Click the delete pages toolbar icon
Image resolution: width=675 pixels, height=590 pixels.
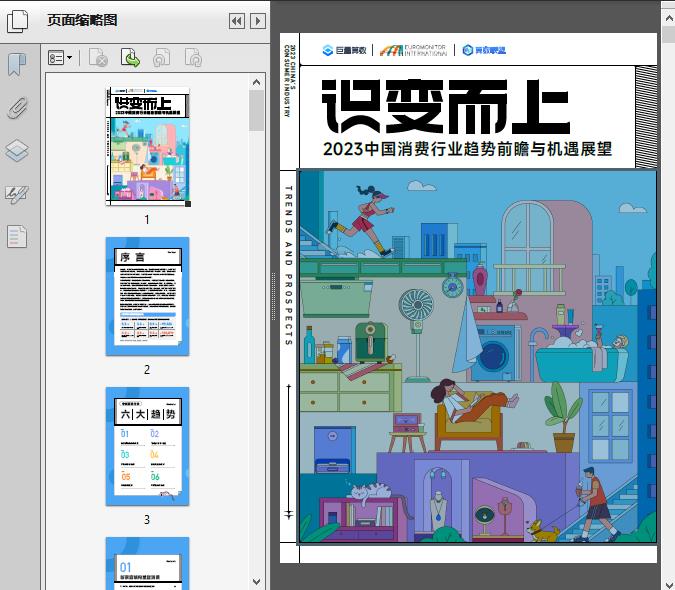(x=98, y=58)
